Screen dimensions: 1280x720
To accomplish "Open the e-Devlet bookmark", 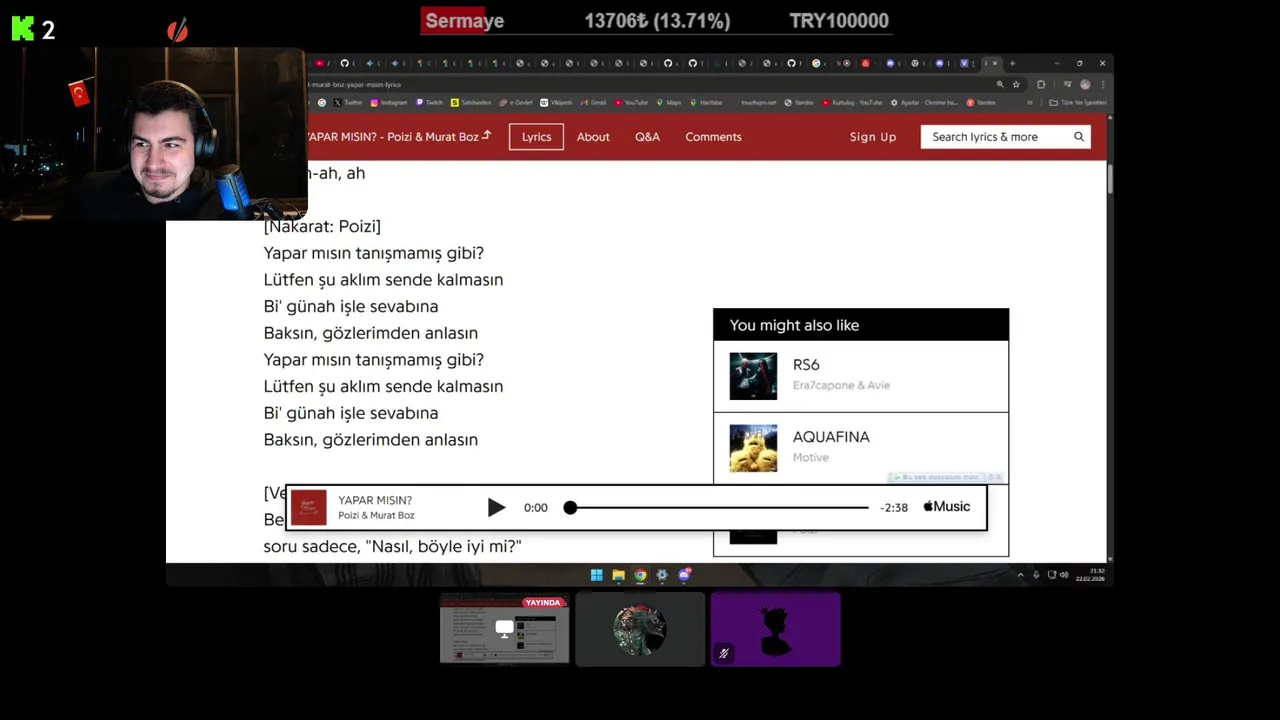I will pos(517,102).
